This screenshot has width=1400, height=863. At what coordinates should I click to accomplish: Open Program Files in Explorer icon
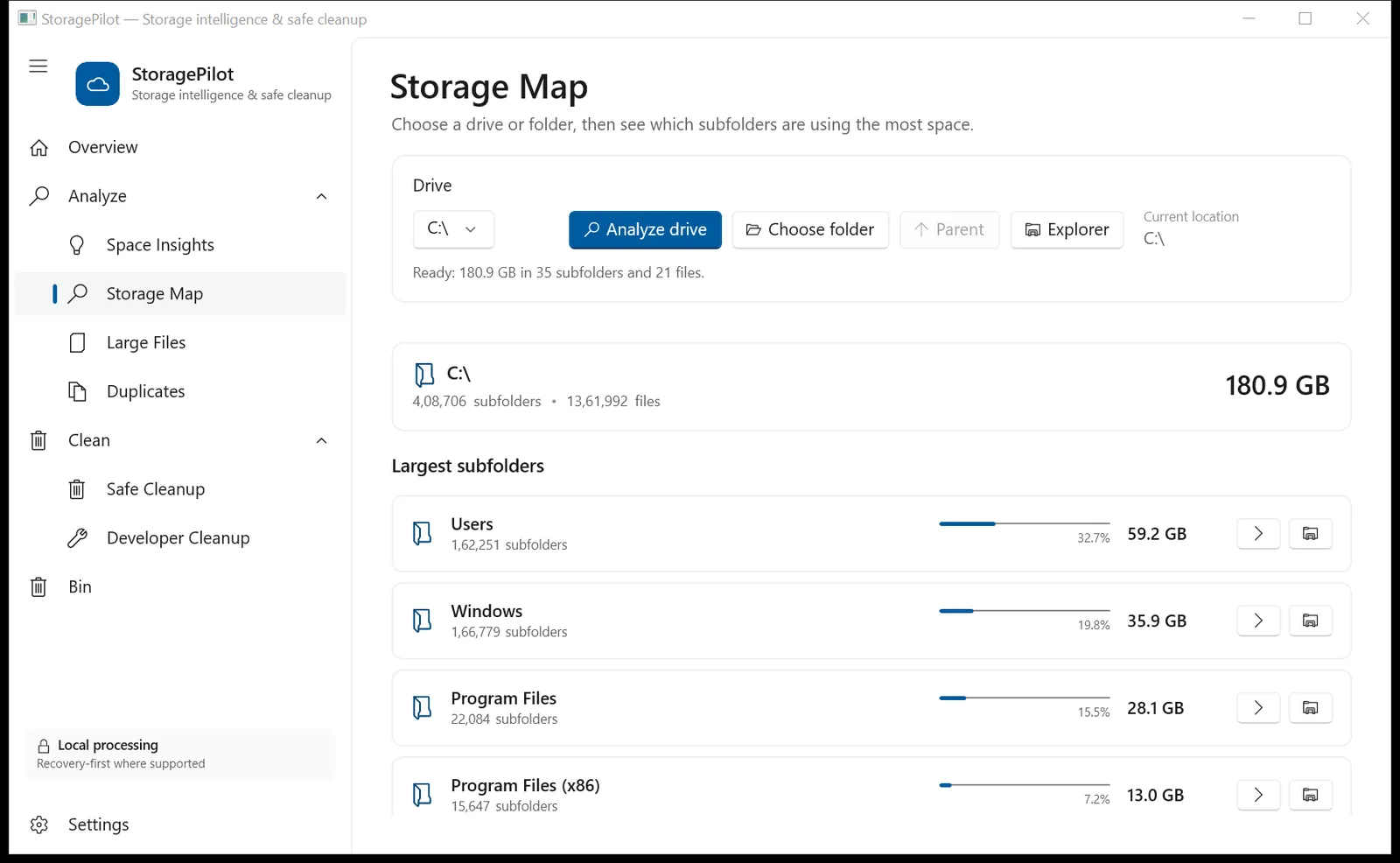[1310, 708]
